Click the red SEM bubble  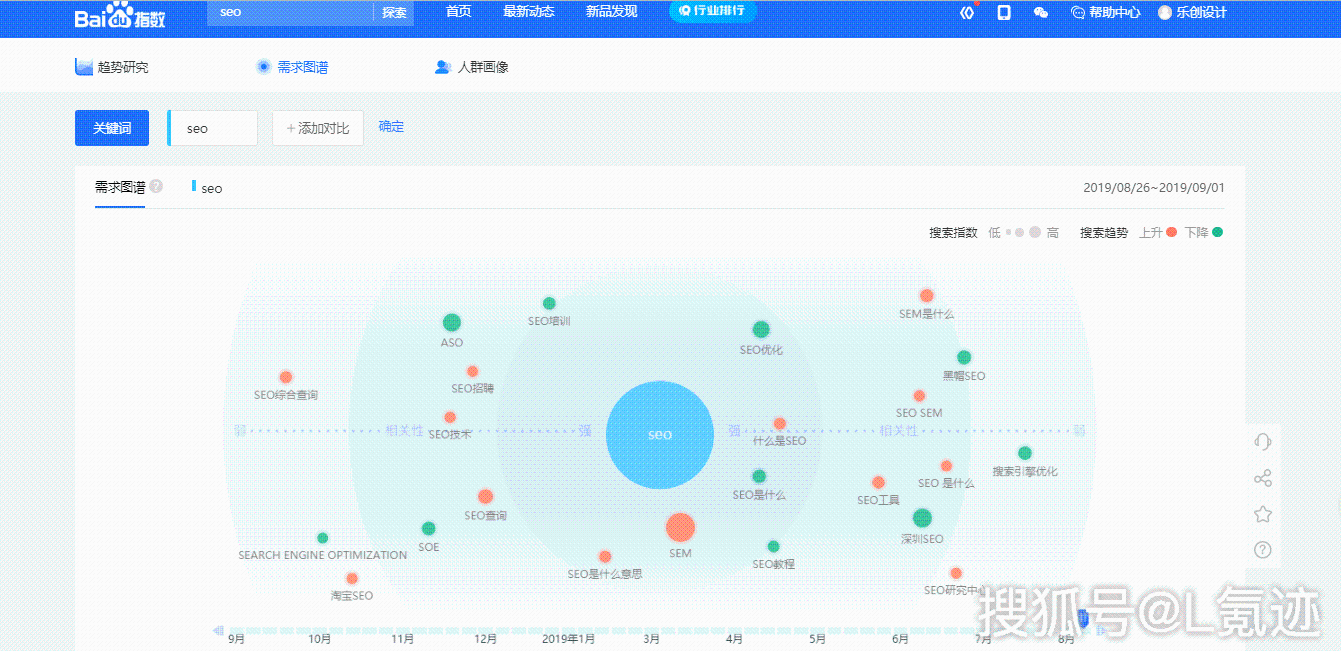[x=680, y=527]
